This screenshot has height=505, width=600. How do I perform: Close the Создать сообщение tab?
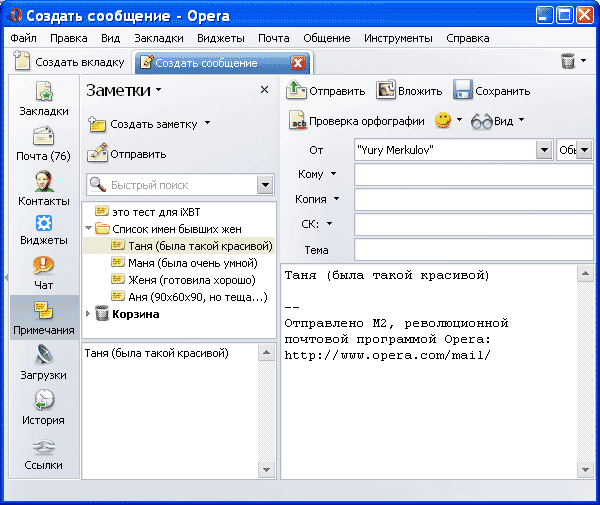coord(298,63)
